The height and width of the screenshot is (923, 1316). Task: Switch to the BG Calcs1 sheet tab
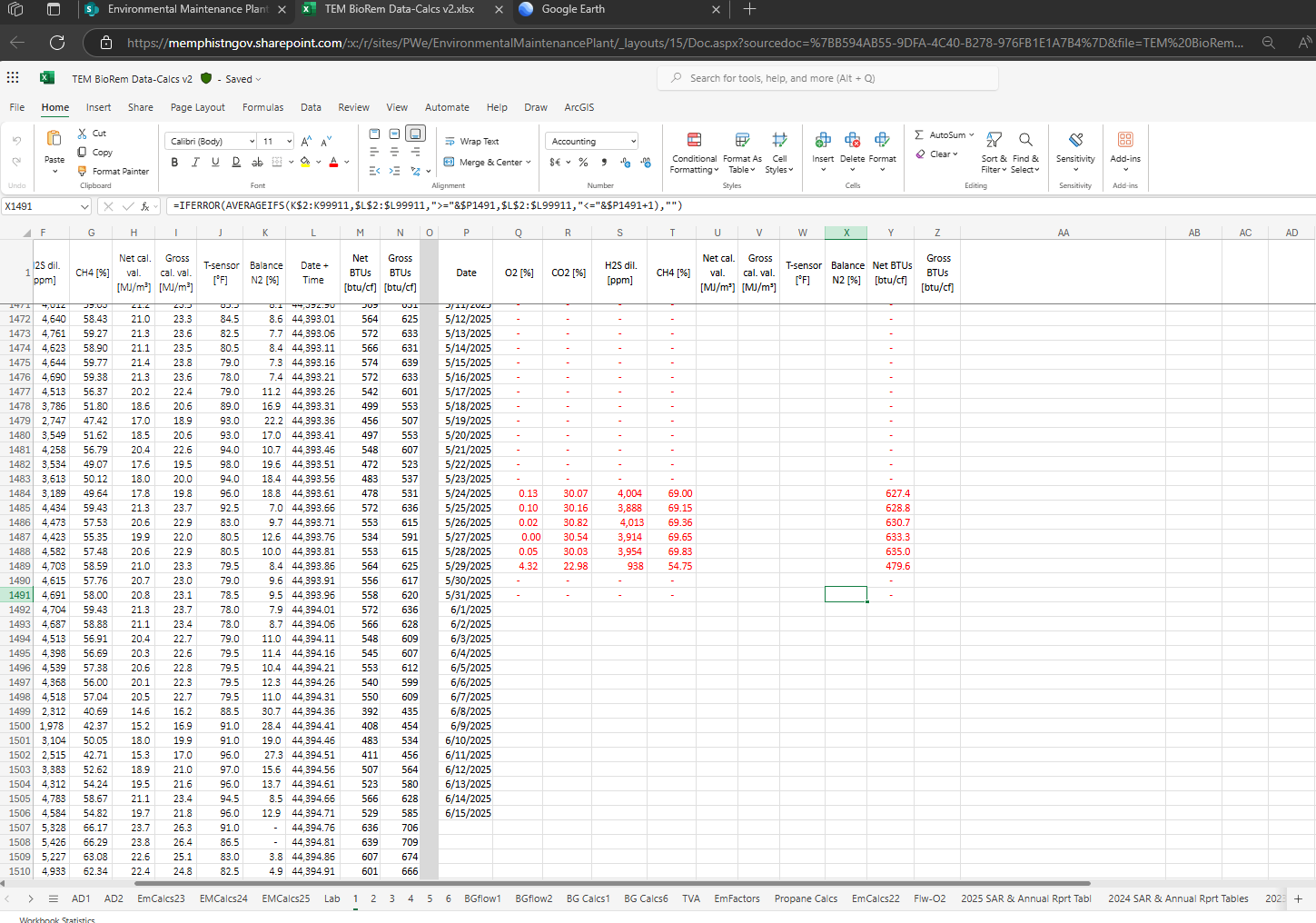click(x=588, y=898)
